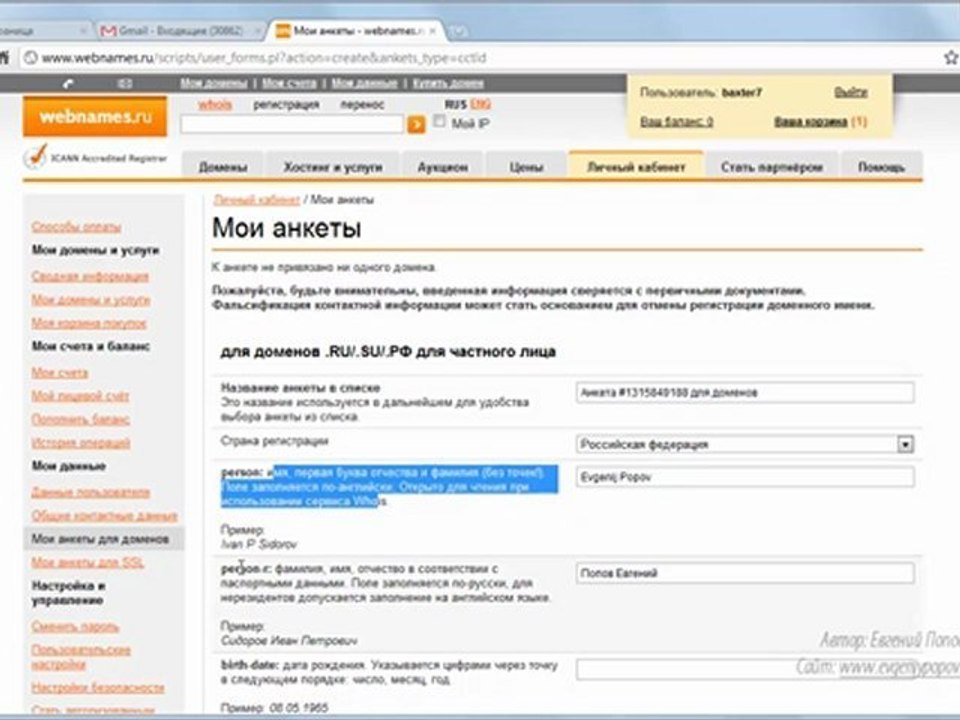The height and width of the screenshot is (720, 960).
Task: Close the Мои анкеты browser tab
Action: coord(433,30)
